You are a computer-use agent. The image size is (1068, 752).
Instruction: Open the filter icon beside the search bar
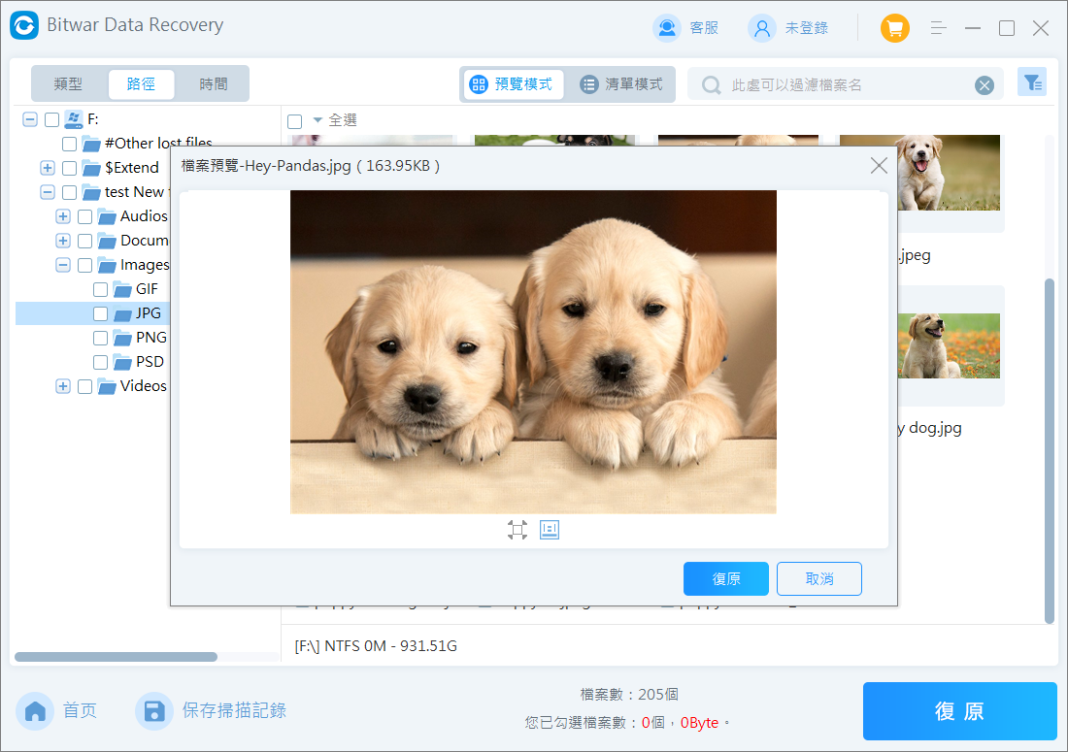1032,82
